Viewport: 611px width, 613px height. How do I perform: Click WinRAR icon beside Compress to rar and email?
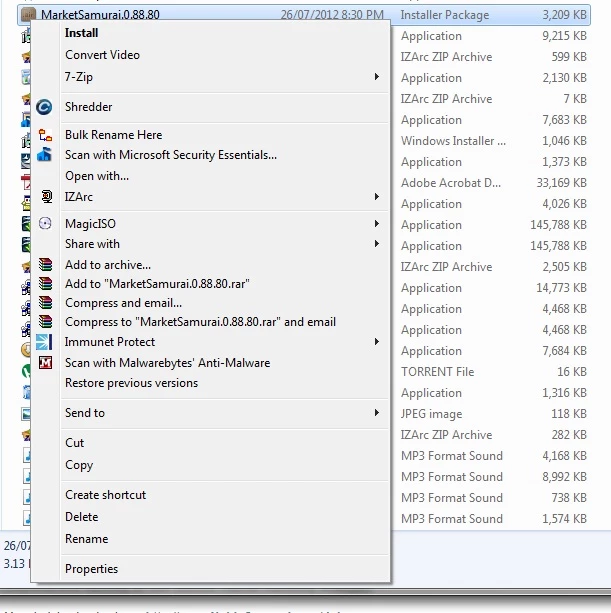(45, 321)
